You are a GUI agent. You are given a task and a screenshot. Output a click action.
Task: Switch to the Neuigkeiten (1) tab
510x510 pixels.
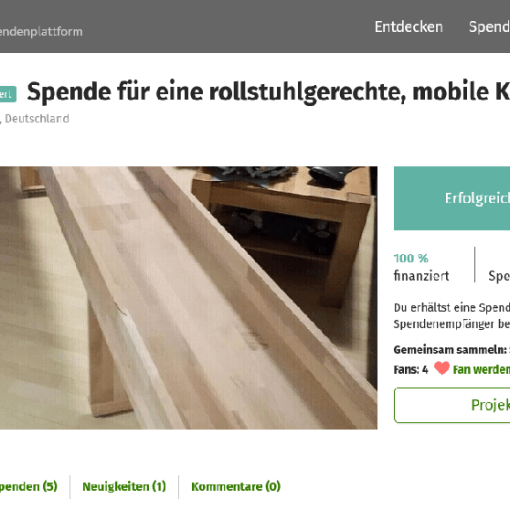point(124,486)
